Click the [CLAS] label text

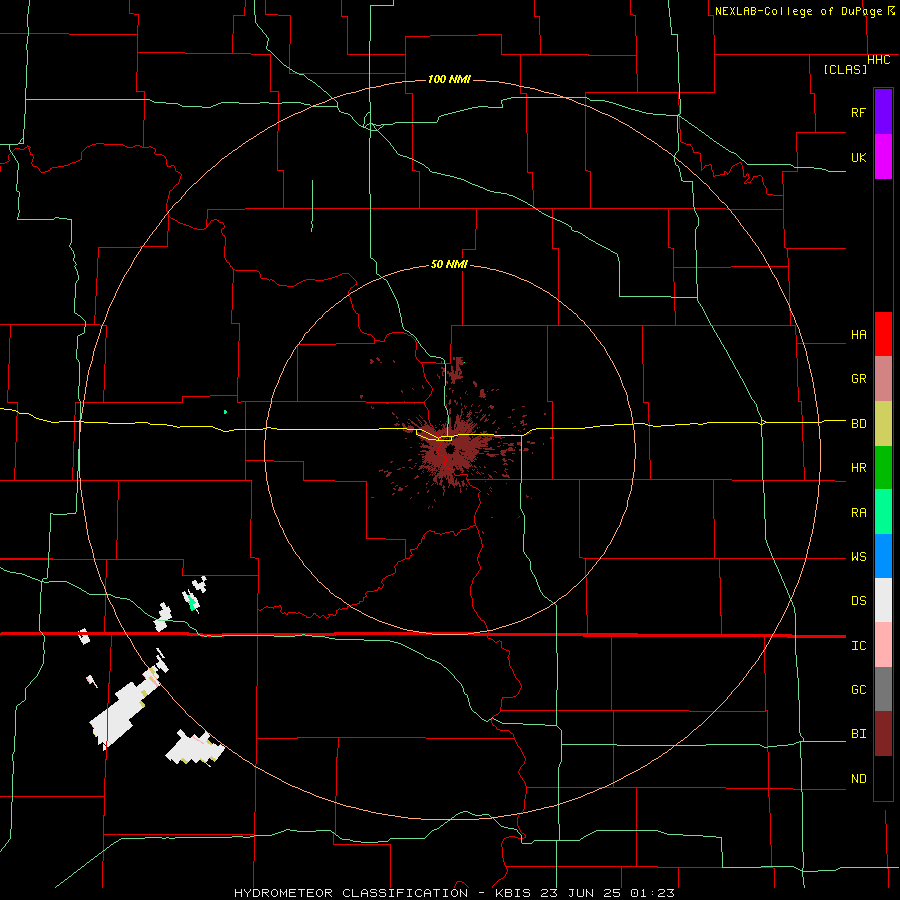[x=845, y=69]
